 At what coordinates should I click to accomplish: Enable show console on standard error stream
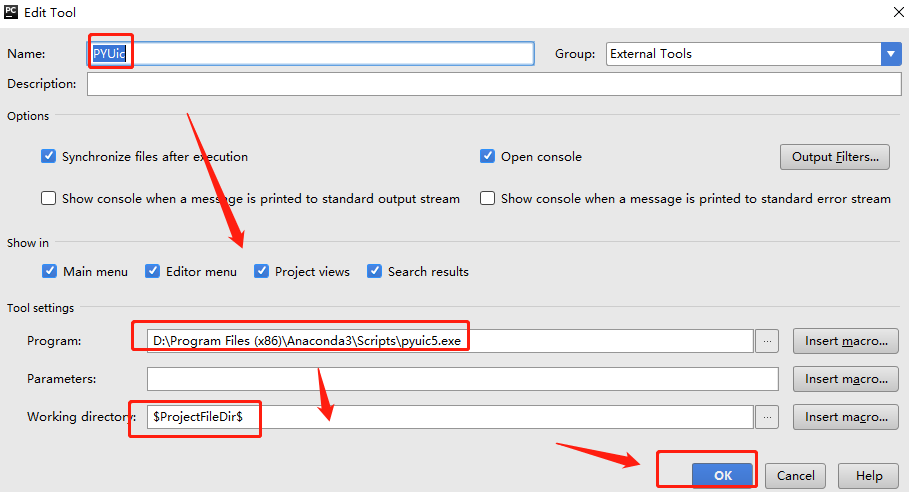click(487, 199)
